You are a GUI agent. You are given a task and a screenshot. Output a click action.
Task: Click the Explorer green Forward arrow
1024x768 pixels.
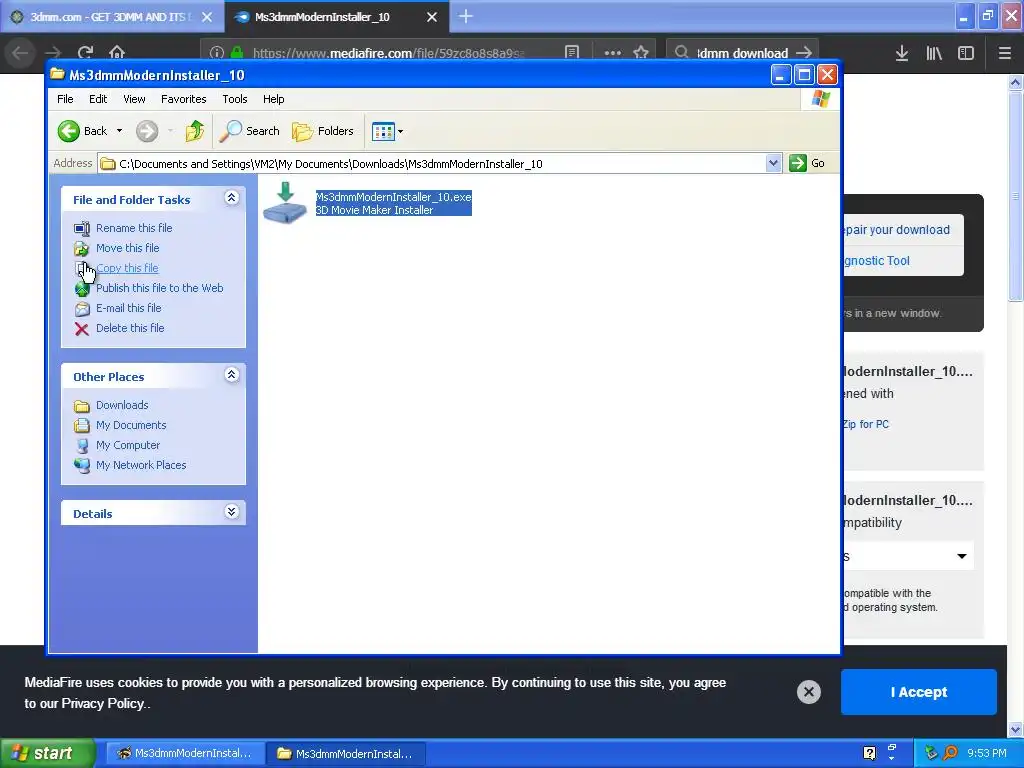[147, 131]
